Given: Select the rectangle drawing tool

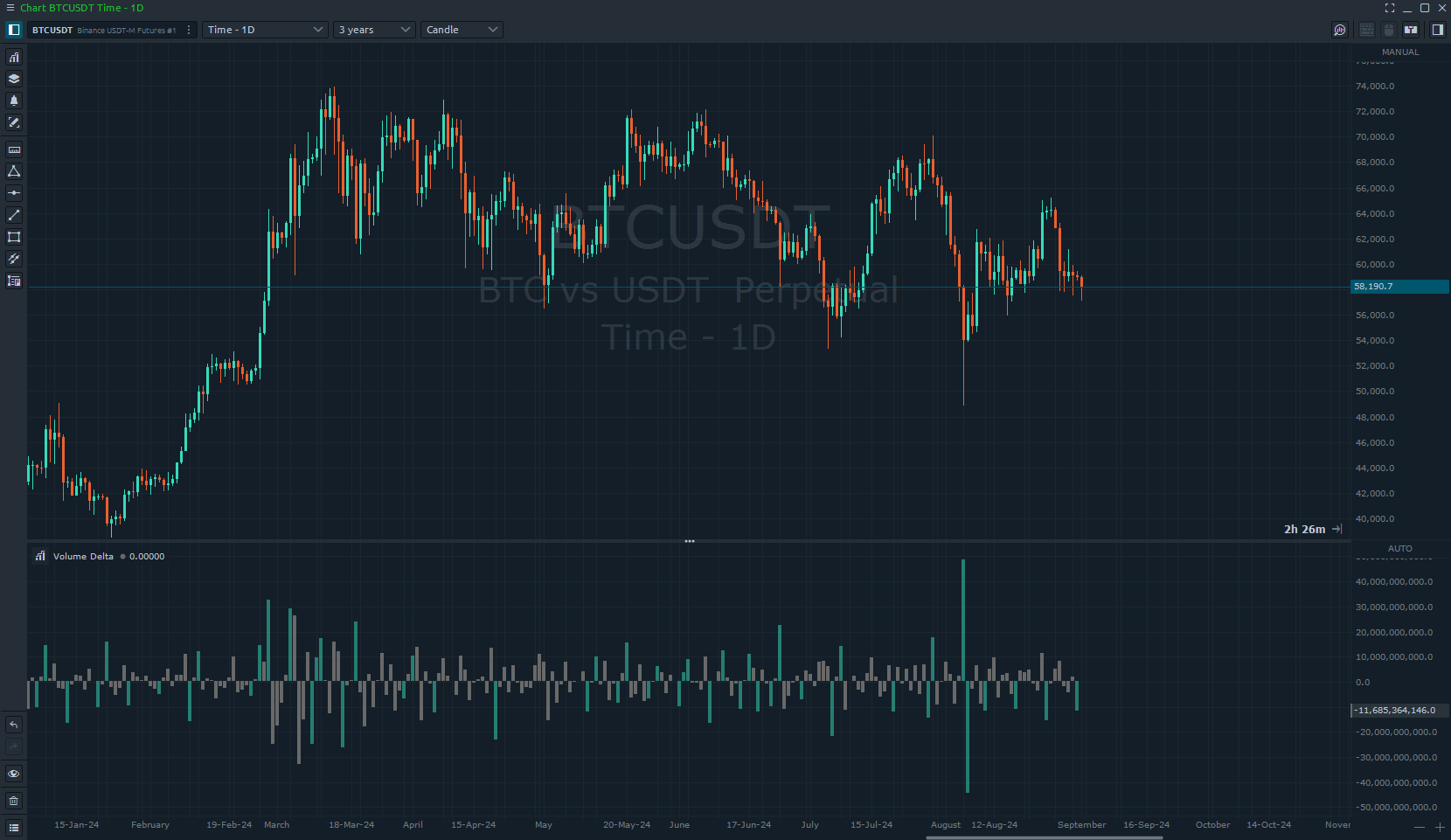Looking at the screenshot, I should 14,237.
